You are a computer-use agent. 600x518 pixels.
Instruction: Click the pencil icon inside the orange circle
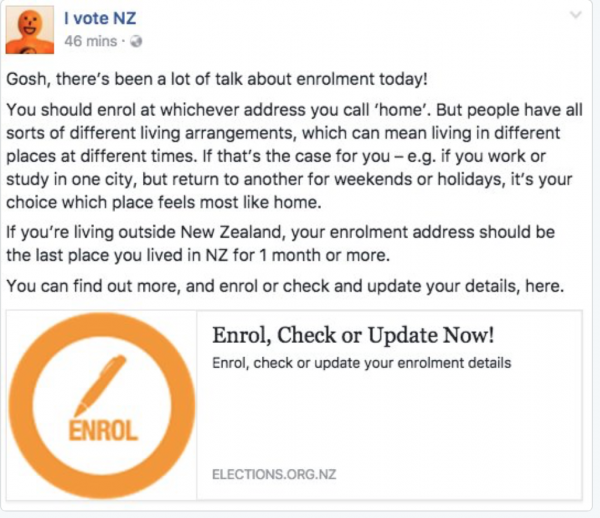pos(100,383)
